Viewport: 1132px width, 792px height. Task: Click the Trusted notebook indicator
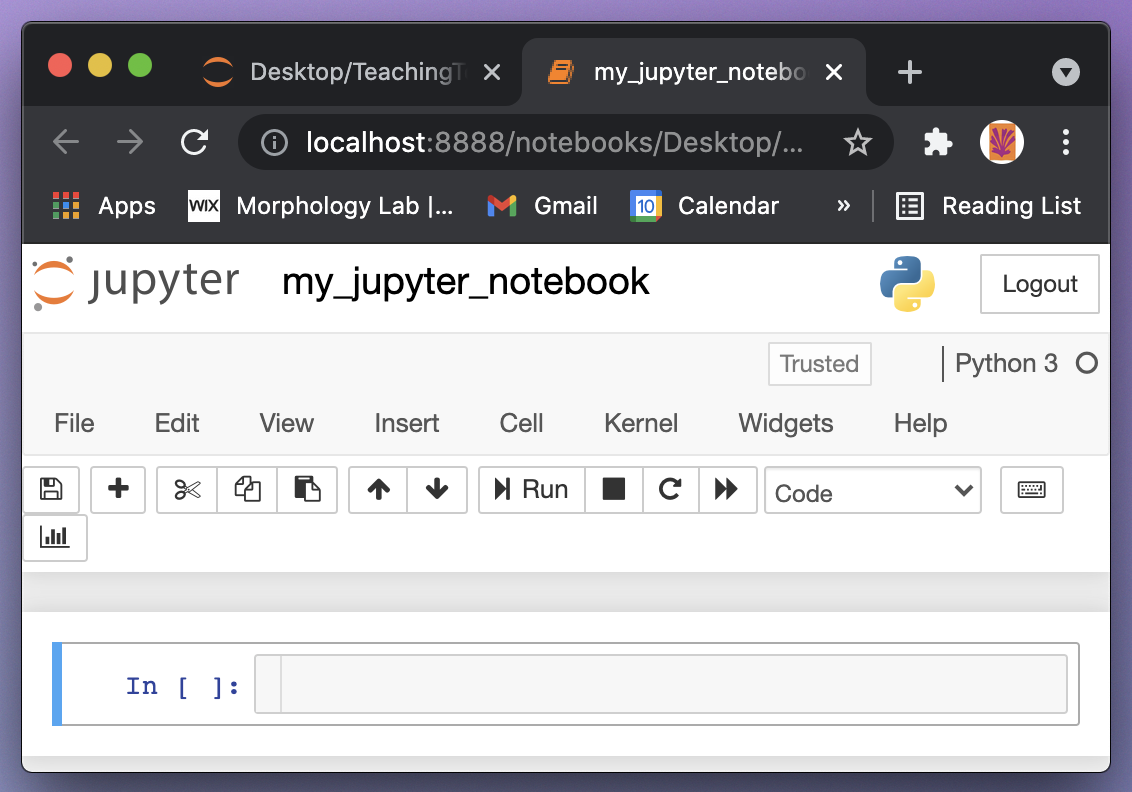(819, 364)
